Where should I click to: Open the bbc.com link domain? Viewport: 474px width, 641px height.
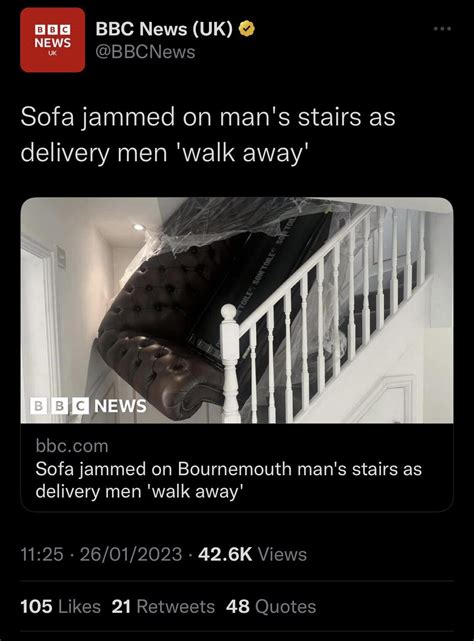point(72,446)
